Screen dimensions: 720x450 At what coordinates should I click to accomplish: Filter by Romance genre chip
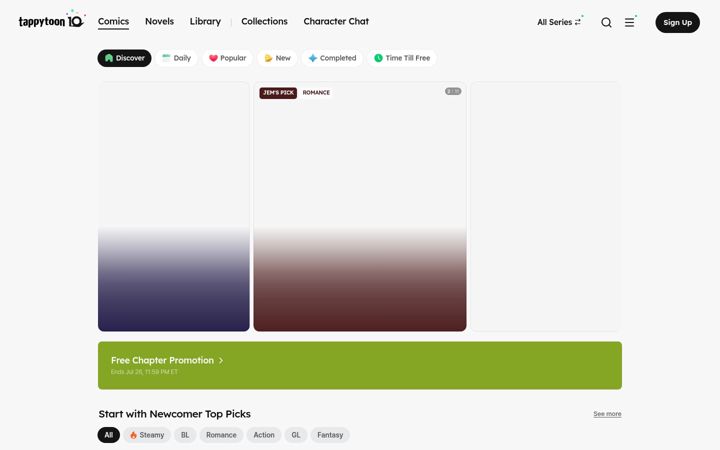coord(221,435)
